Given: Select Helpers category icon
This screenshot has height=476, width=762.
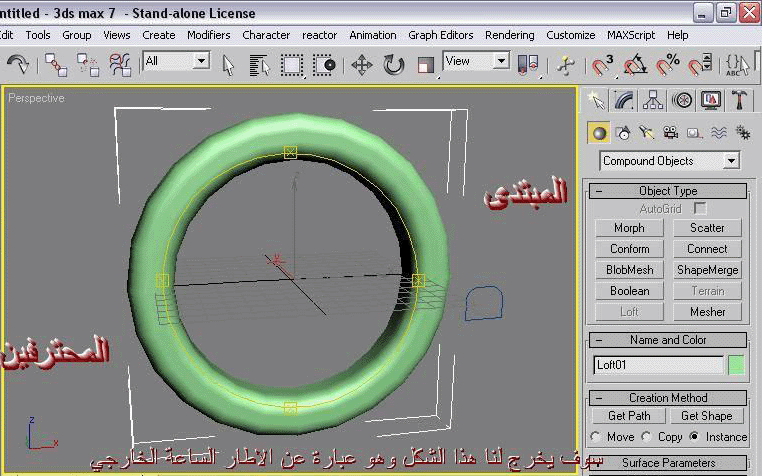Looking at the screenshot, I should click(x=694, y=133).
